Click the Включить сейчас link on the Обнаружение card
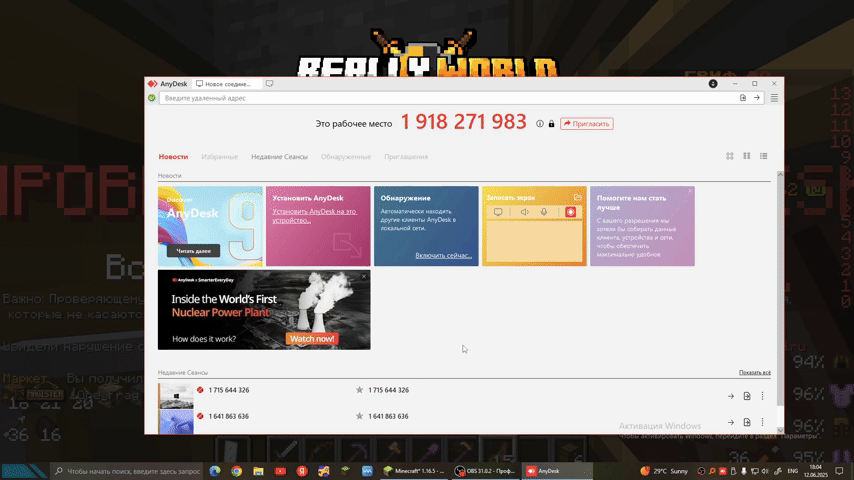854x480 pixels. [443, 255]
